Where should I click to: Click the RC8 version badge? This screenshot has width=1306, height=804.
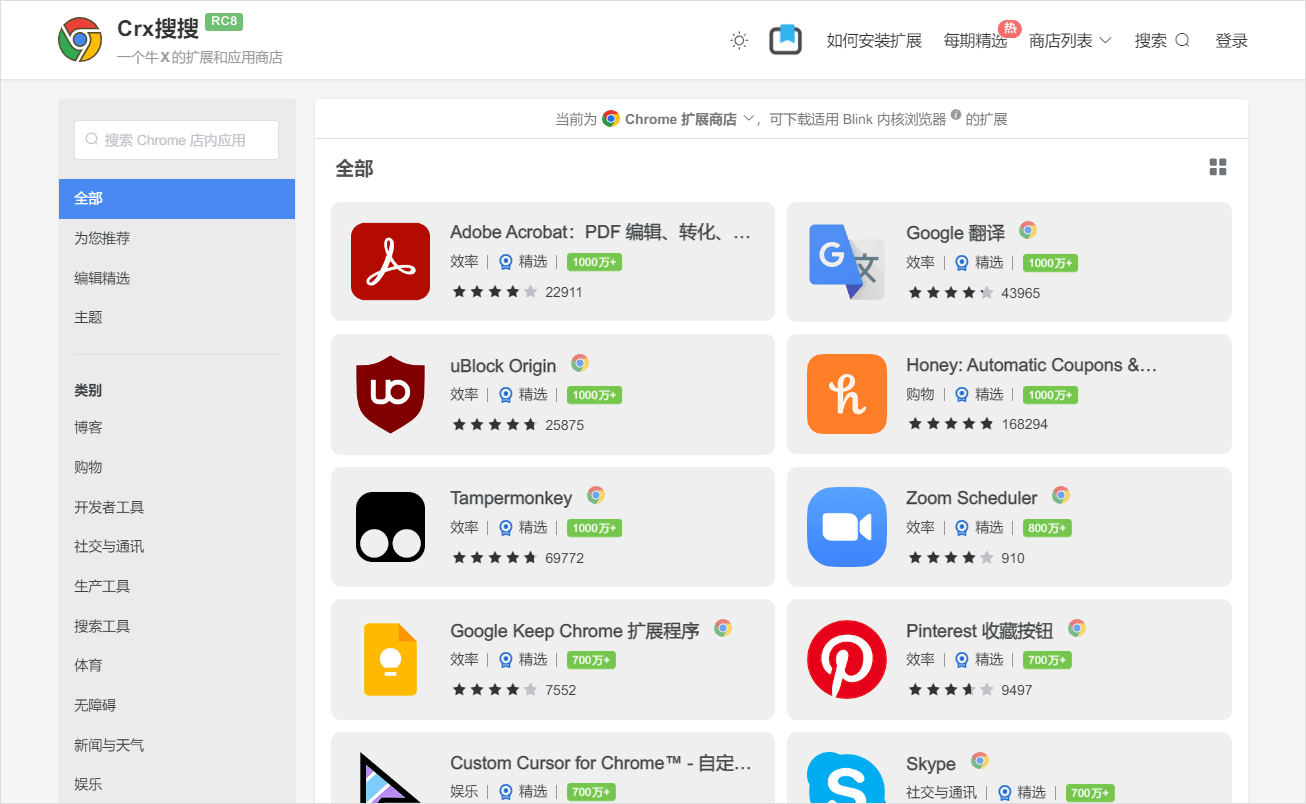point(224,21)
